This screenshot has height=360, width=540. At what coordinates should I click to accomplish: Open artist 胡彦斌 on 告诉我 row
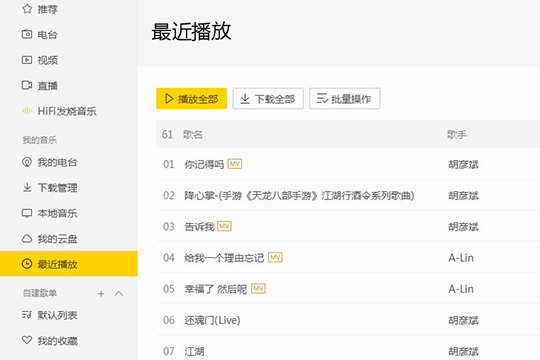click(463, 227)
